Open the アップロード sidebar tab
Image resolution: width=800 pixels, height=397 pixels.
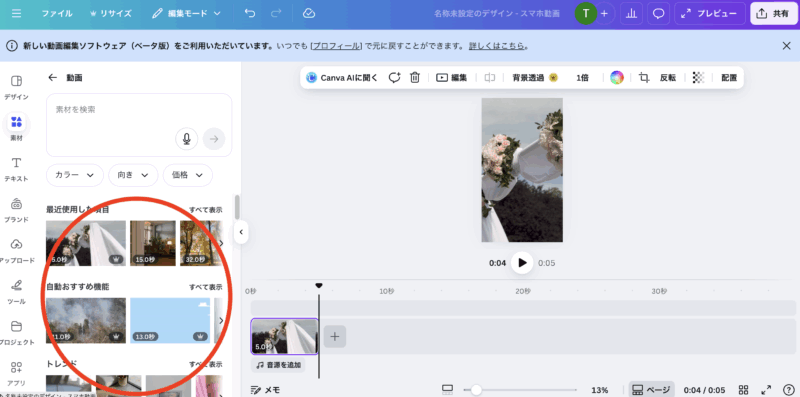coord(16,251)
